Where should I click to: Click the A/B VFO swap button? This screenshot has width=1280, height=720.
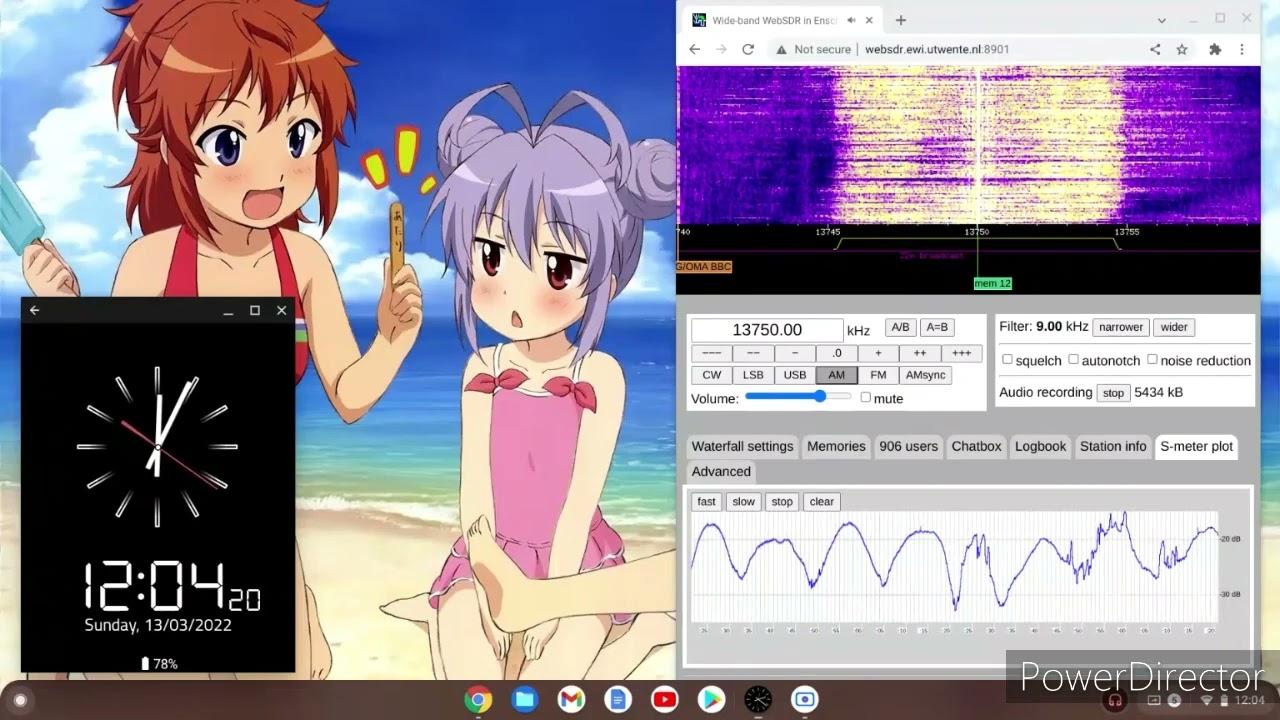tap(900, 327)
